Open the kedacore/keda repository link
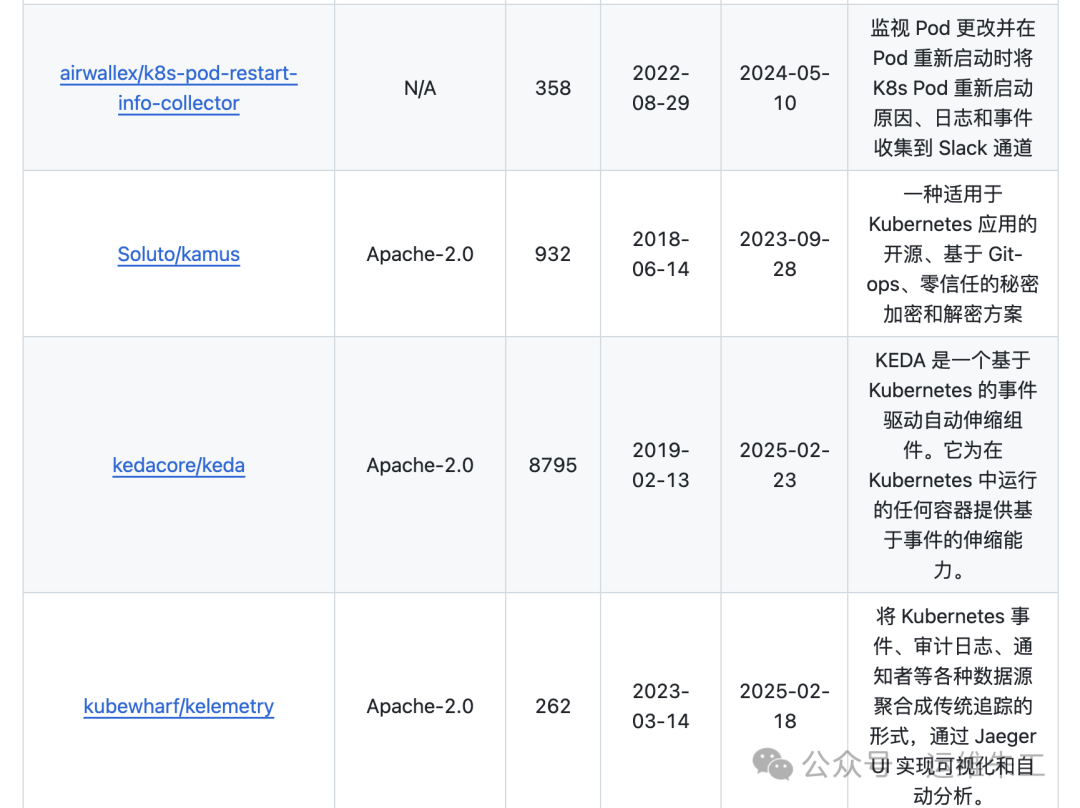The image size is (1080, 808). (x=178, y=465)
